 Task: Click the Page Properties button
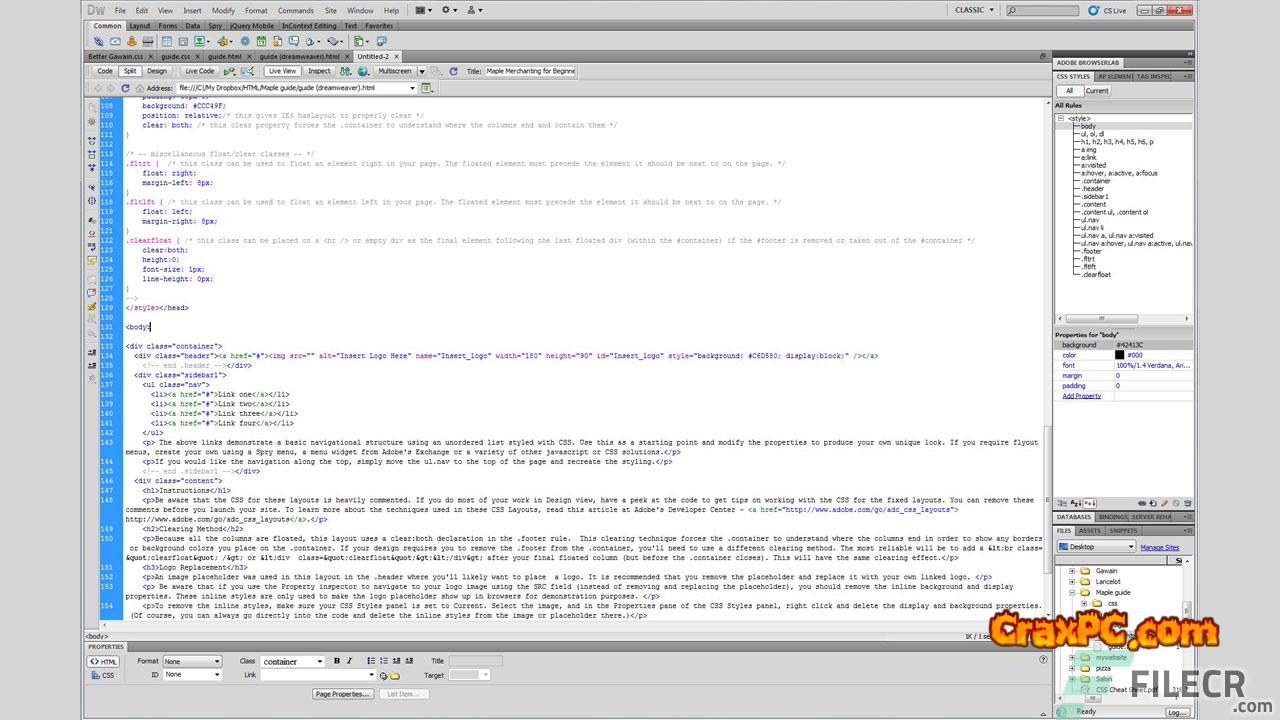[342, 693]
